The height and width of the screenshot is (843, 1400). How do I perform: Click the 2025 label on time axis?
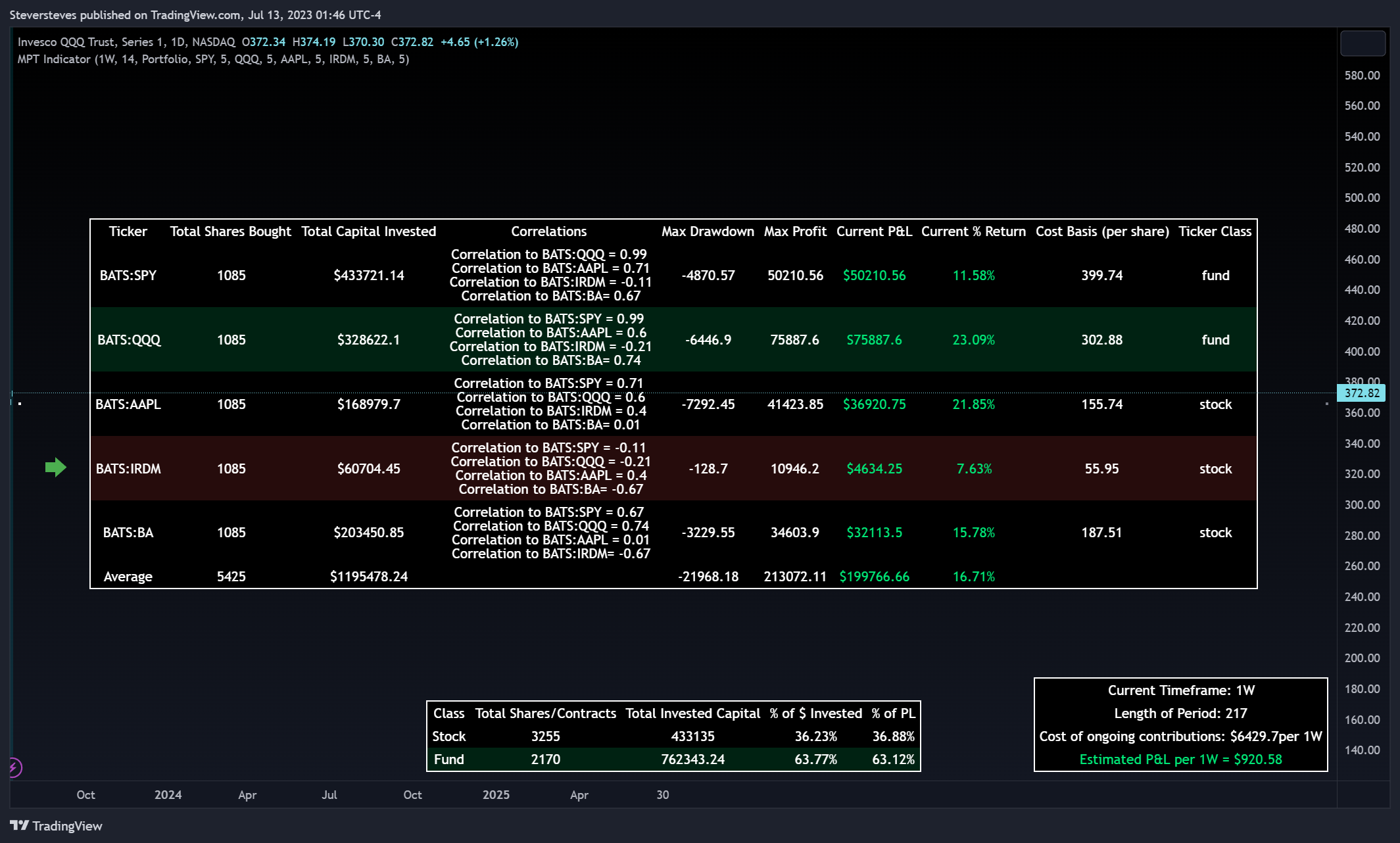click(x=496, y=795)
